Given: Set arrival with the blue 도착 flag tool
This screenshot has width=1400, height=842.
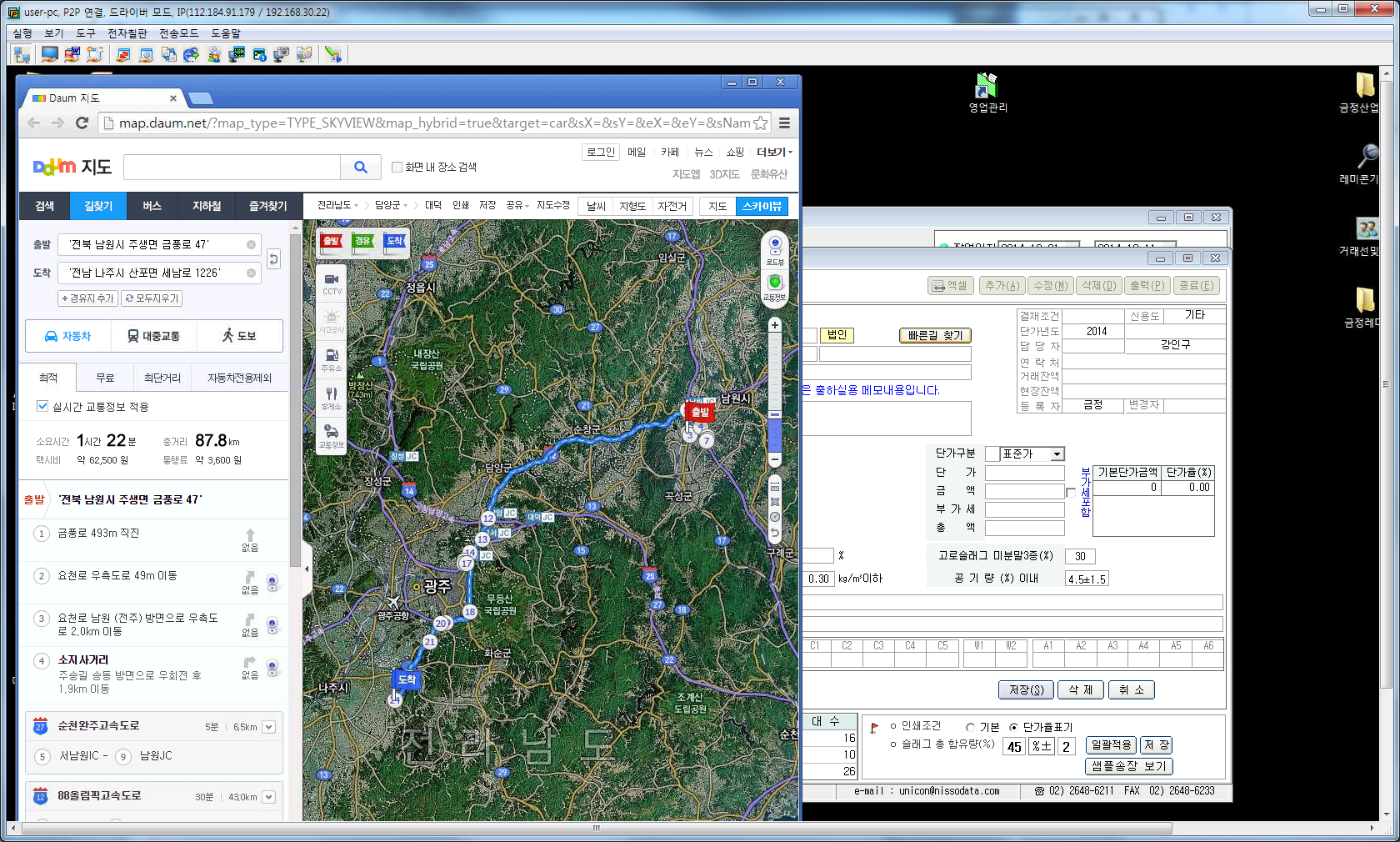Looking at the screenshot, I should pos(394,242).
